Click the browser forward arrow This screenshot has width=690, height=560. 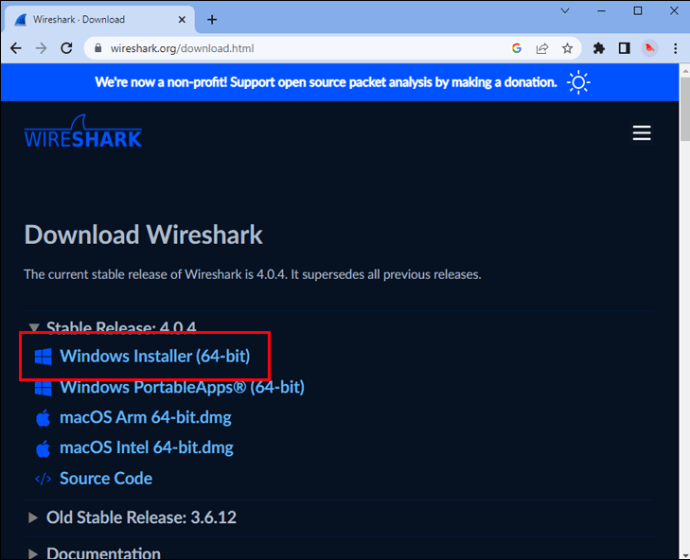(41, 48)
